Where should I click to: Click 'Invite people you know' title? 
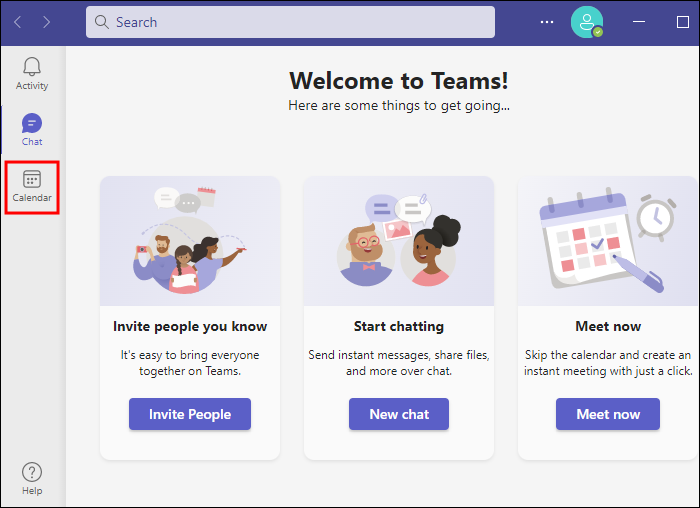tap(190, 326)
